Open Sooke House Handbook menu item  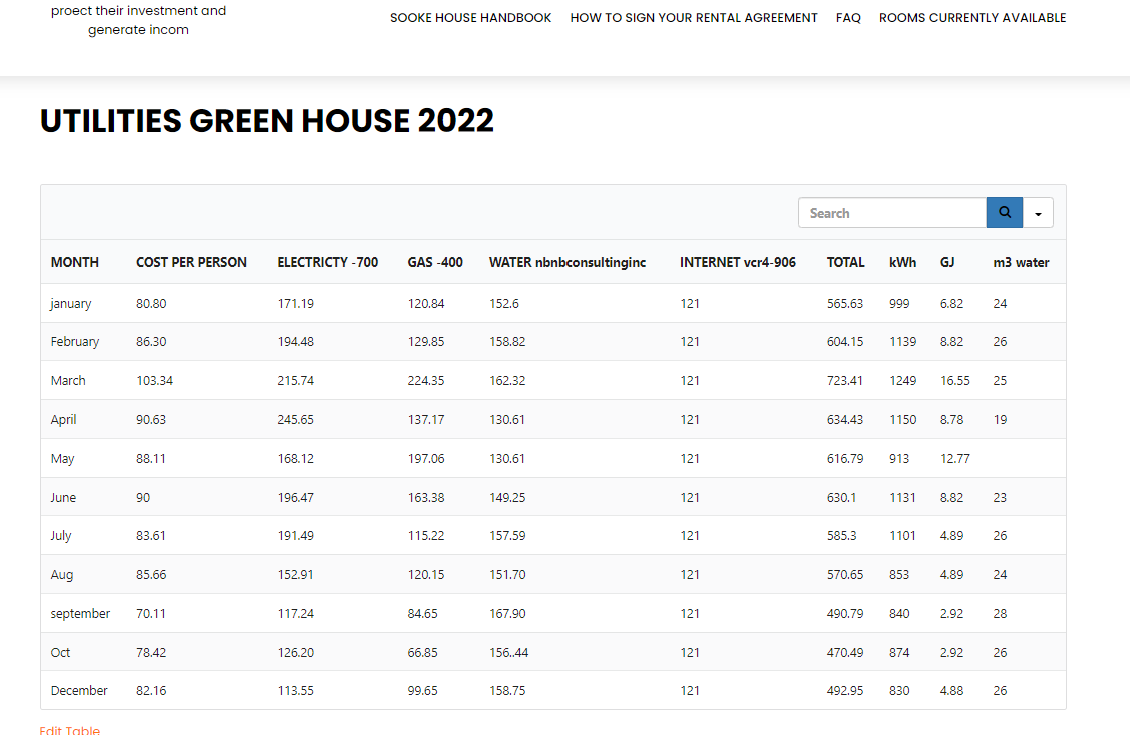click(470, 18)
